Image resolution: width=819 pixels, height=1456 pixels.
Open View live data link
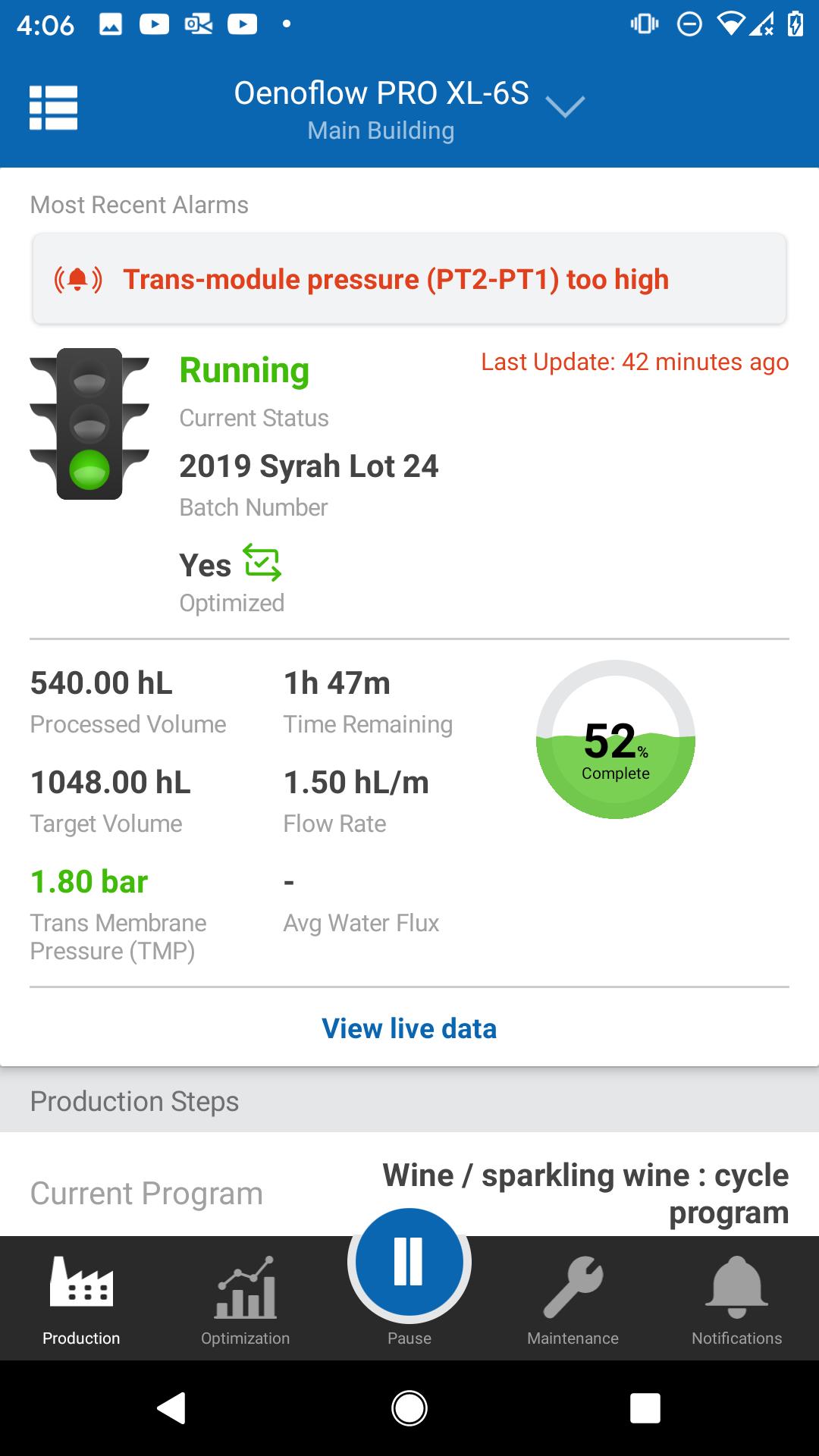coord(409,1028)
